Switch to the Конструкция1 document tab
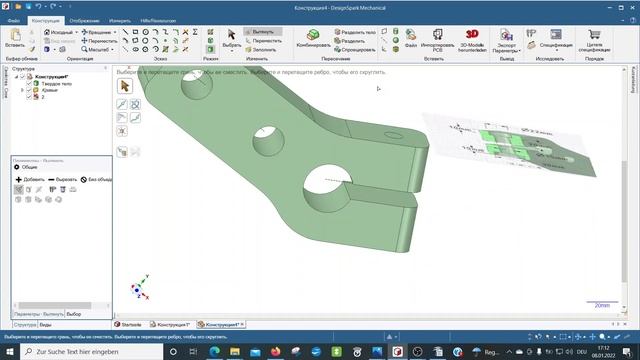640x360 pixels. tap(170, 324)
